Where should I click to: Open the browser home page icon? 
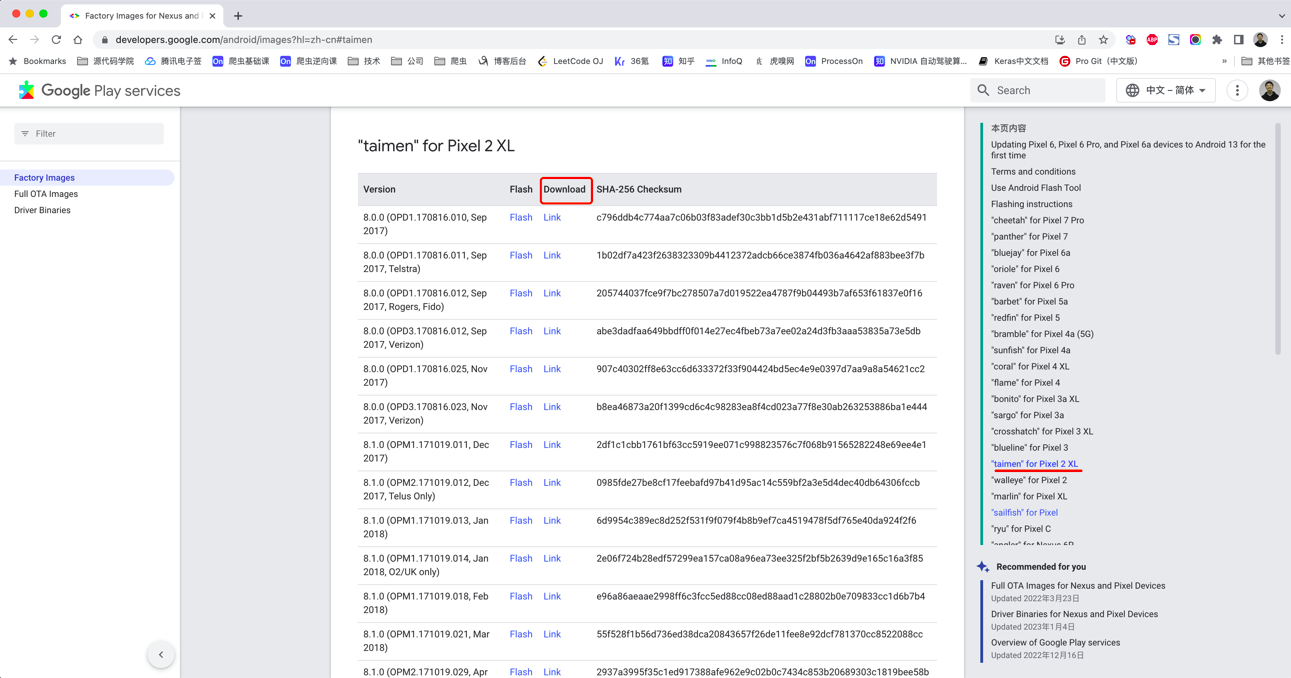pos(78,40)
